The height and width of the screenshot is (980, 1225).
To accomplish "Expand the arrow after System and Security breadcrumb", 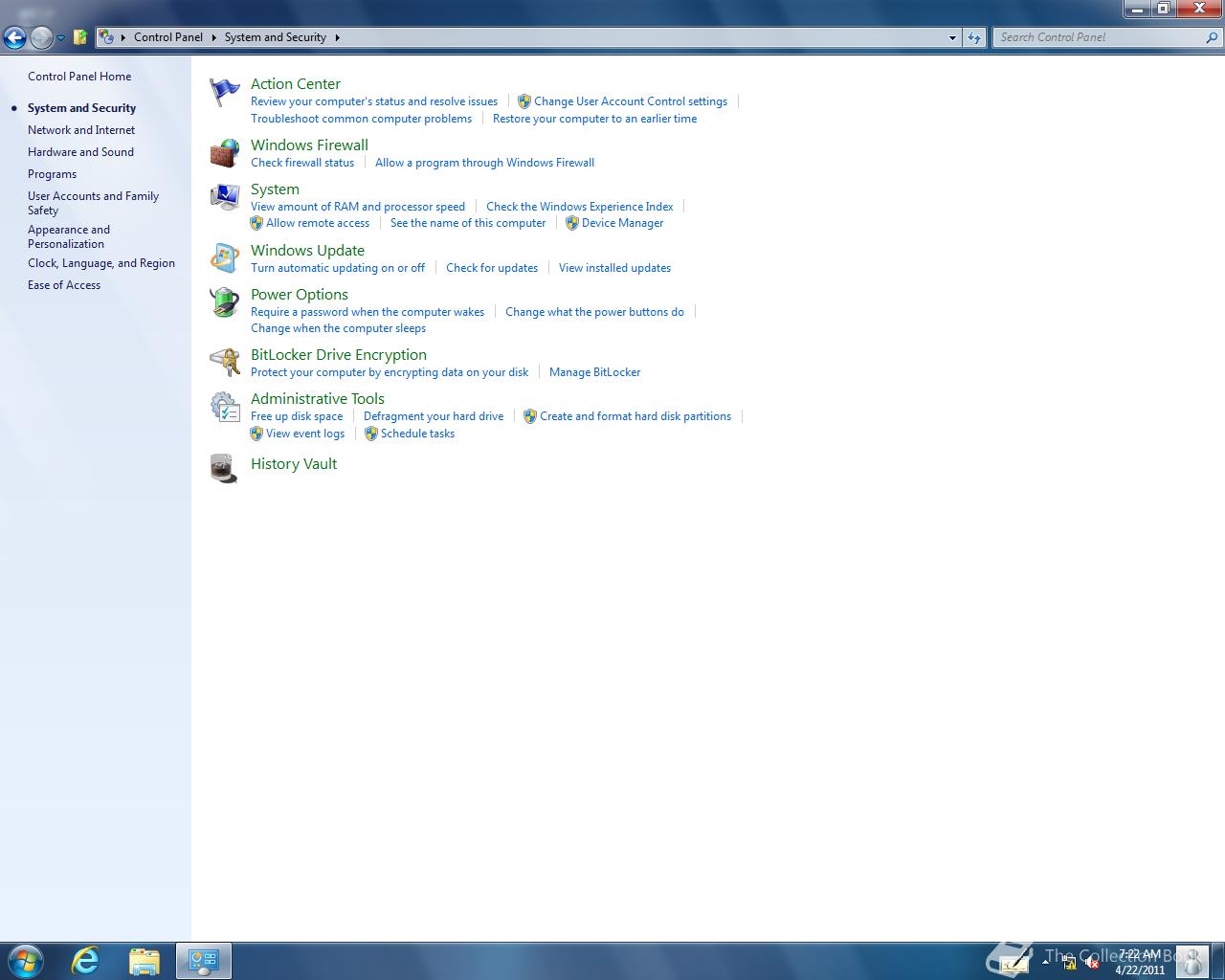I will coord(337,37).
